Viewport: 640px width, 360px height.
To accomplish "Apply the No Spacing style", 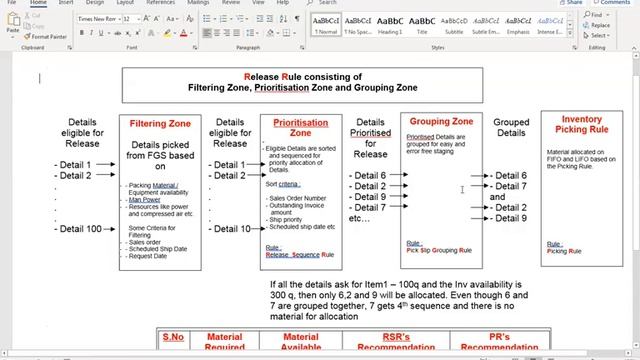I will [x=358, y=24].
